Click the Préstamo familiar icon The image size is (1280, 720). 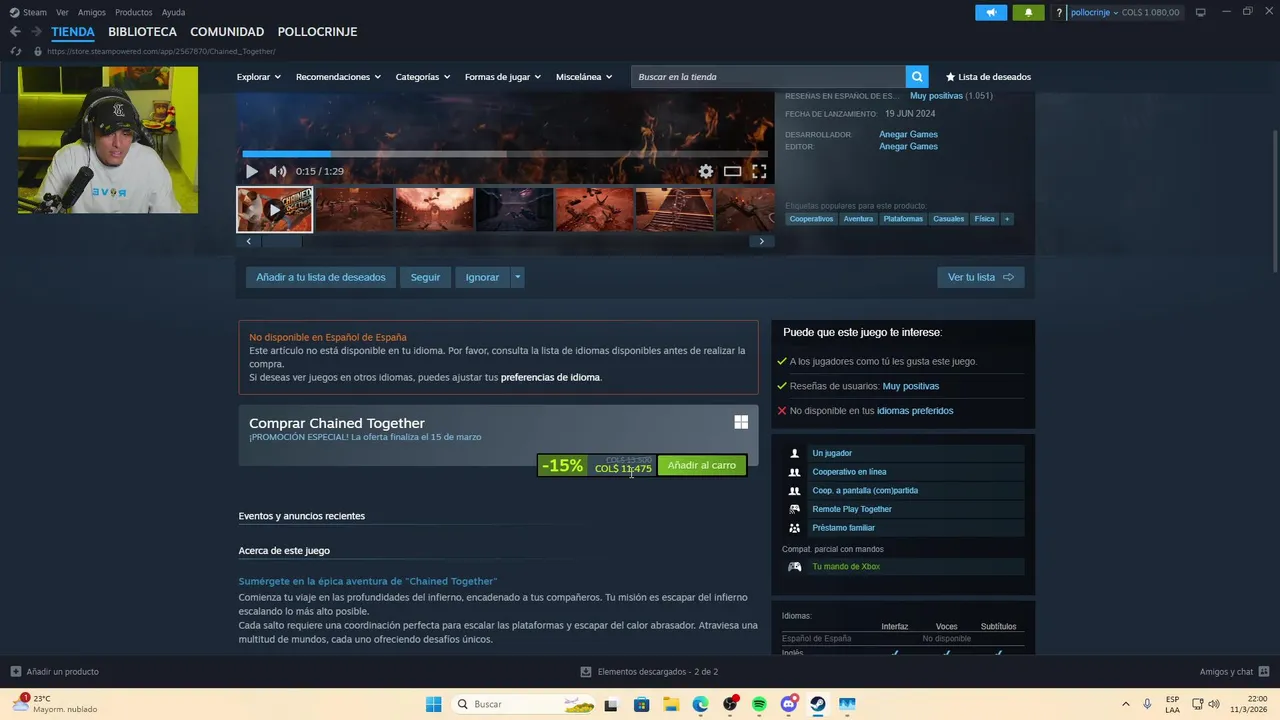coord(794,528)
